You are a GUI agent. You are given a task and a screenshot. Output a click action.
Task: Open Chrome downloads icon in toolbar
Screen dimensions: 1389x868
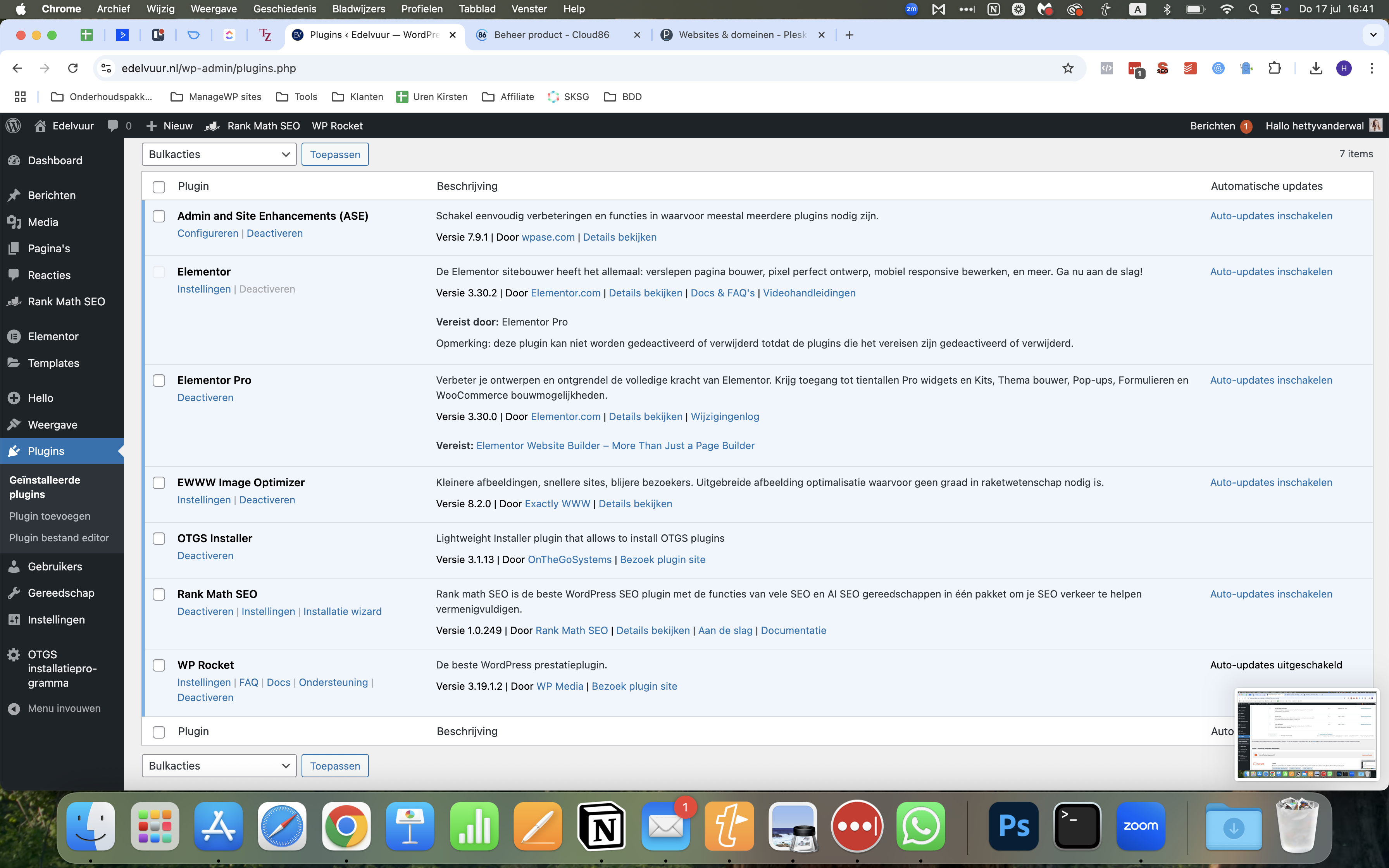pyautogui.click(x=1316, y=68)
